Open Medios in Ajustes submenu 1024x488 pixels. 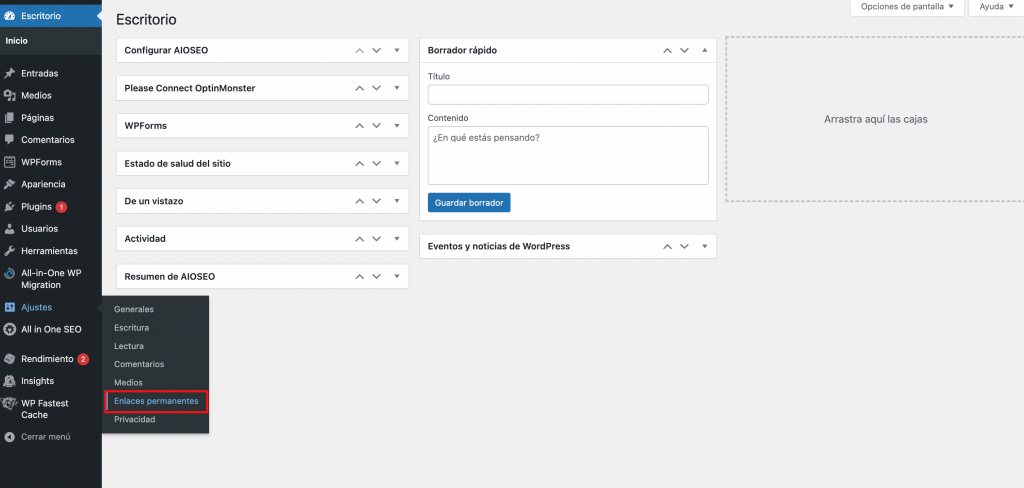[128, 382]
